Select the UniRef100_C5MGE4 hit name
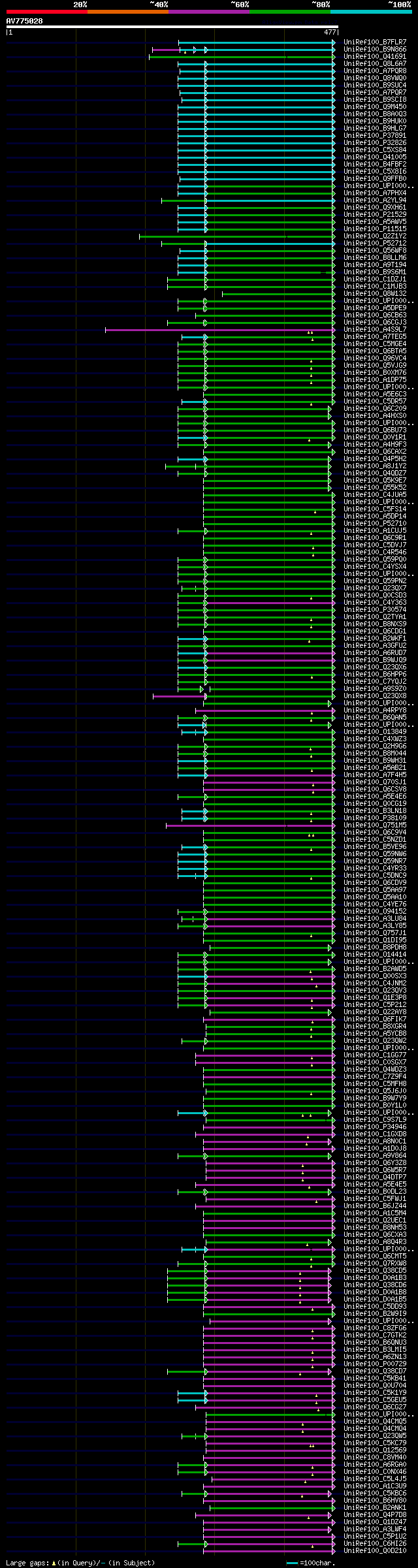The image size is (418, 1568). 375,344
